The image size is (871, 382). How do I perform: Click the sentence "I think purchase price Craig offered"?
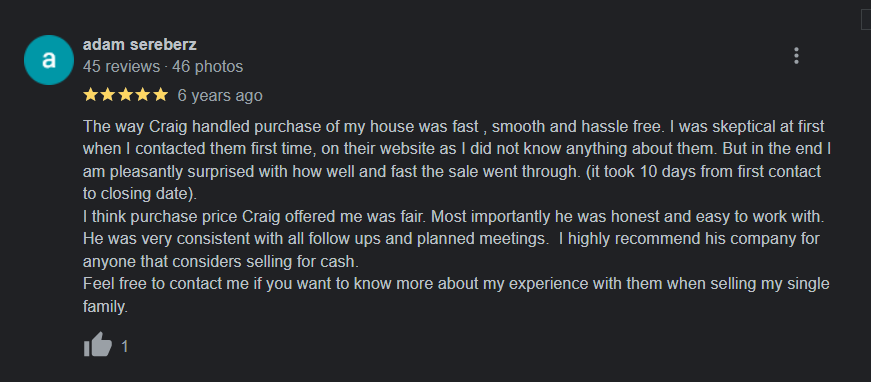click(x=453, y=217)
